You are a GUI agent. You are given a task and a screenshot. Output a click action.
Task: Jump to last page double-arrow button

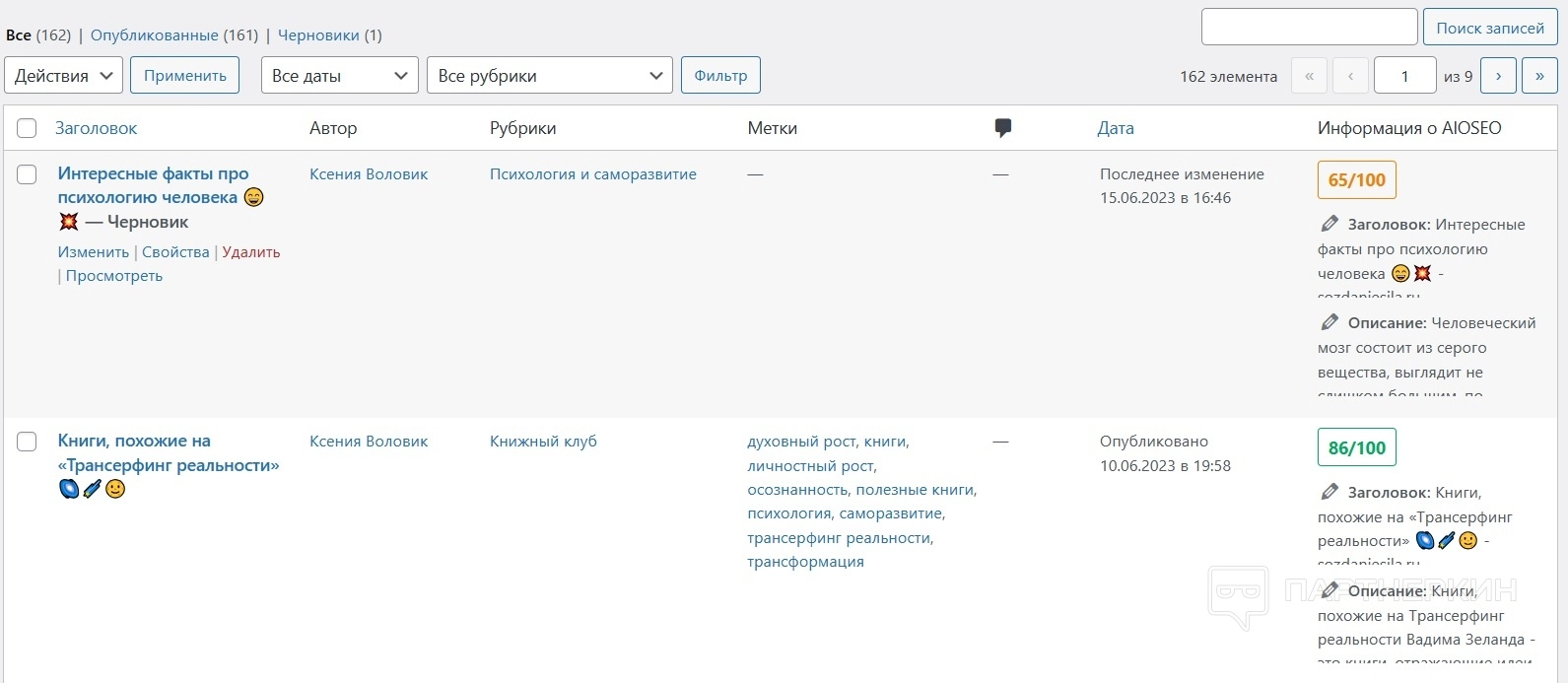1539,76
